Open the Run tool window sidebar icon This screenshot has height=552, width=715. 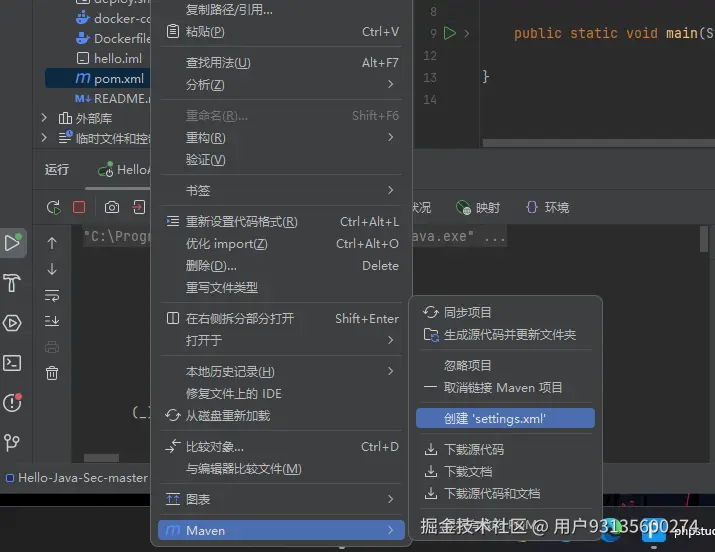tap(12, 242)
